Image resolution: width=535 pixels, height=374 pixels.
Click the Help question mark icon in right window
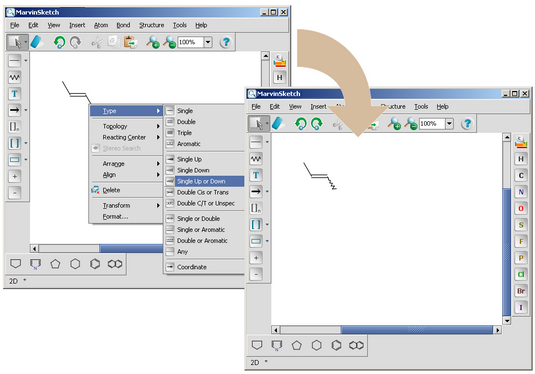[467, 124]
